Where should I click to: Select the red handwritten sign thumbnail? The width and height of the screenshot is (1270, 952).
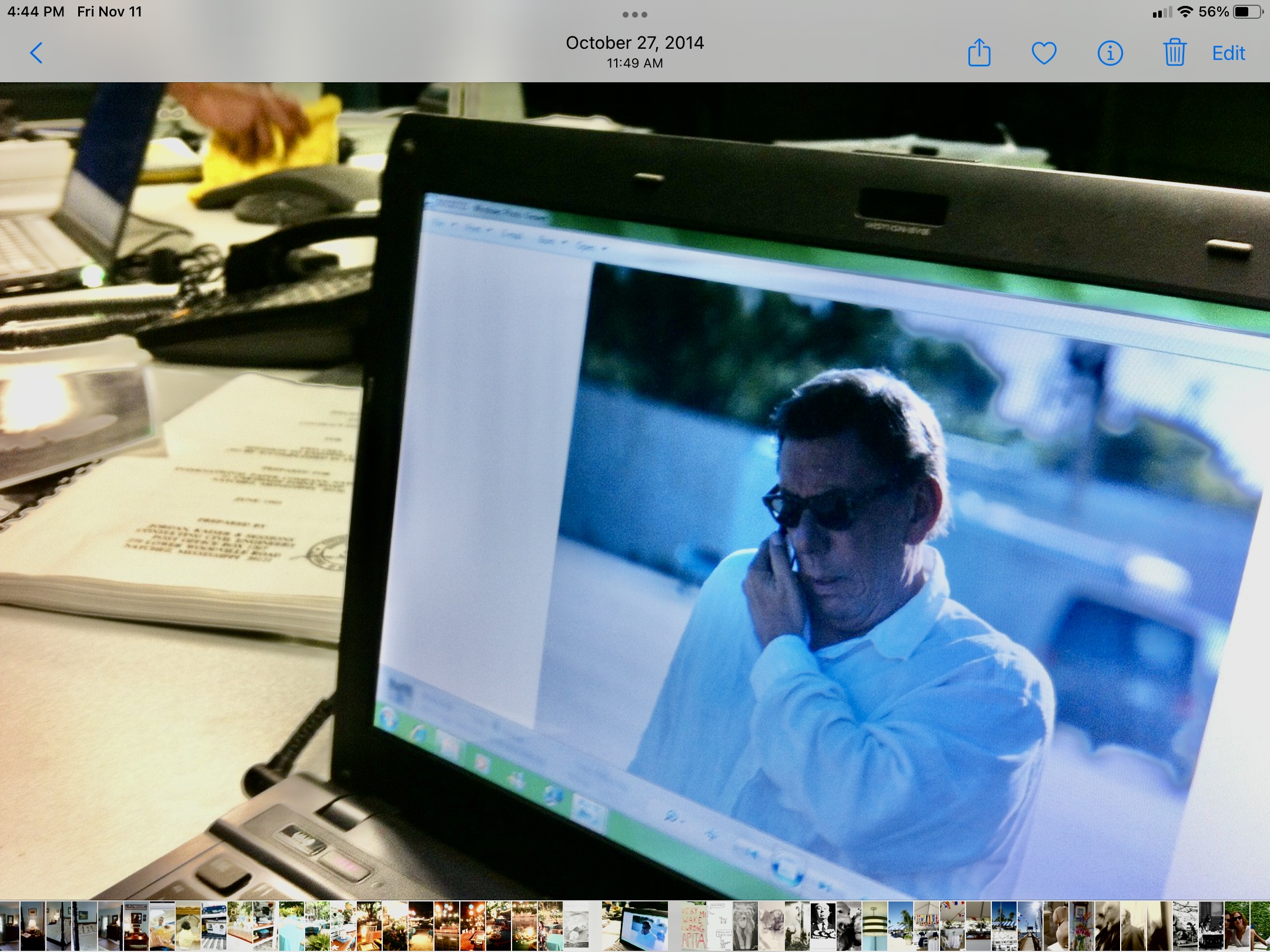[694, 926]
